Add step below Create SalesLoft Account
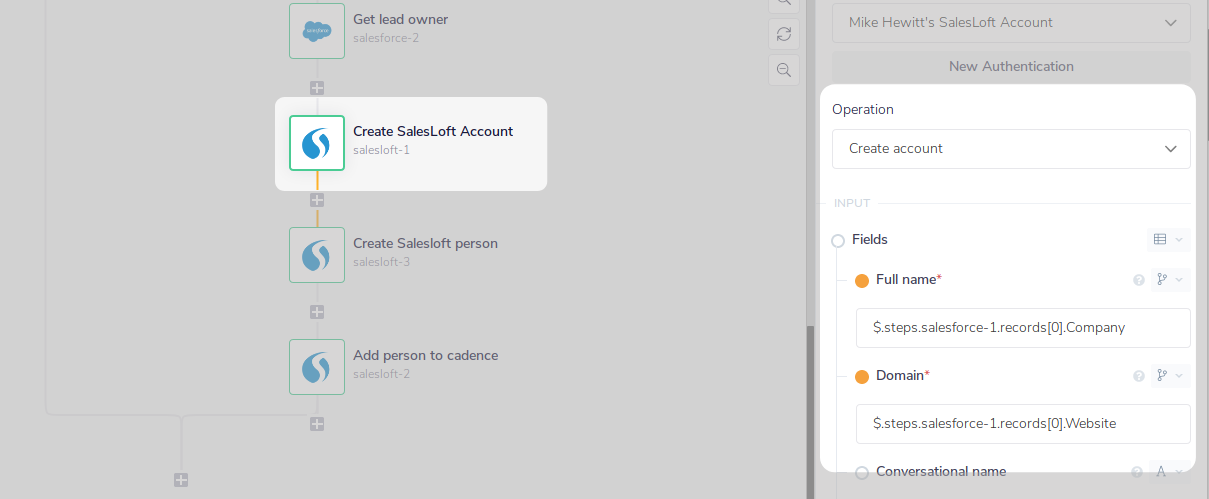This screenshot has width=1209, height=499. 317,200
